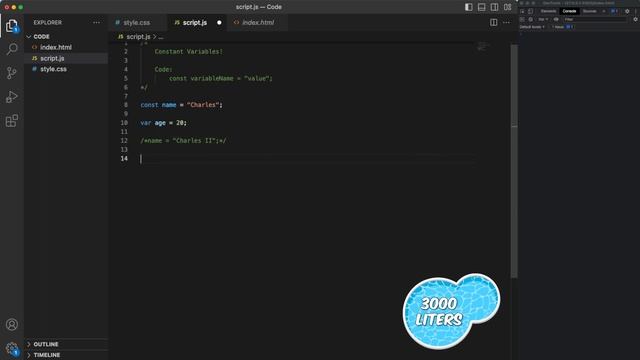Click line number 14 in the gutter

(124, 158)
